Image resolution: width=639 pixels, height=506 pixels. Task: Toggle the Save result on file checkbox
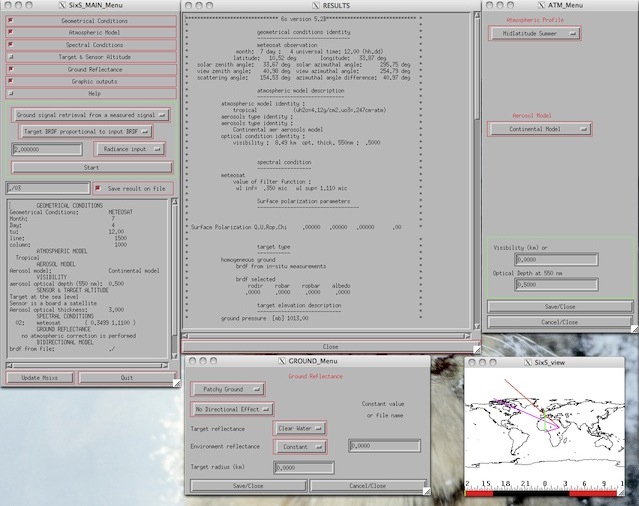[98, 188]
